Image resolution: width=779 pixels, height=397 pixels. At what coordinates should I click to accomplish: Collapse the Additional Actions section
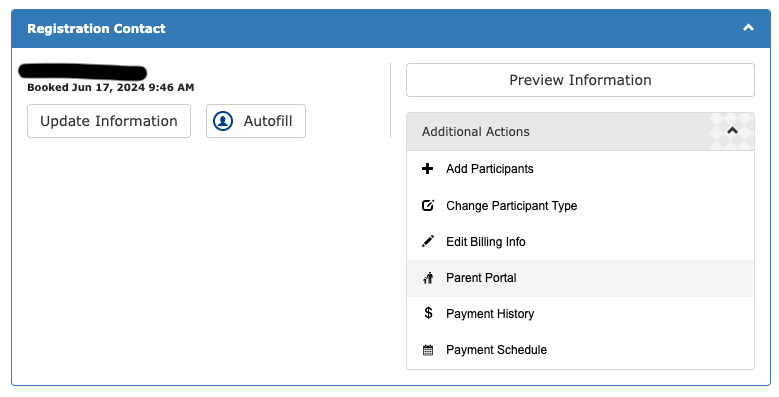click(x=732, y=131)
